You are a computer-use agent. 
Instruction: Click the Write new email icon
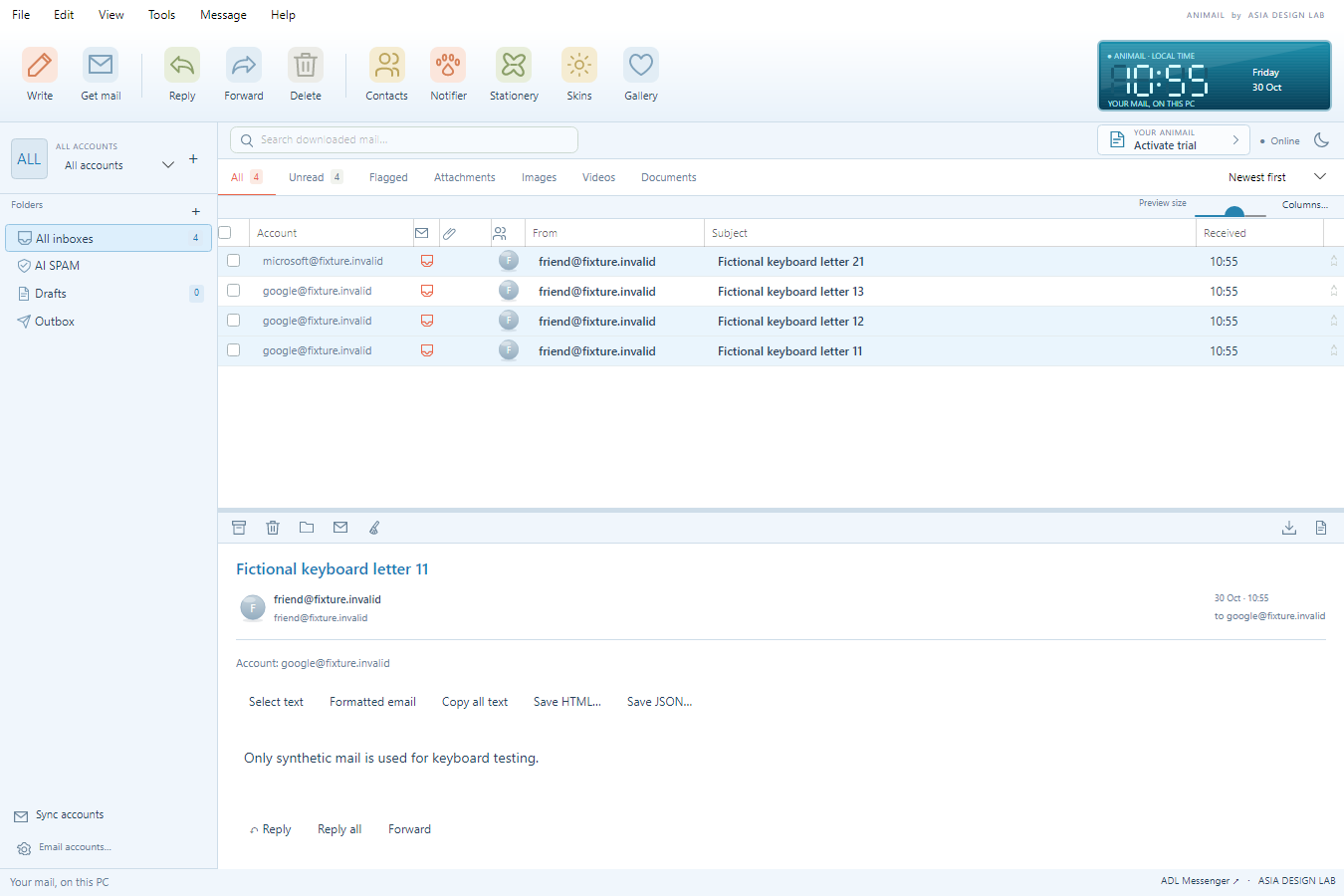pyautogui.click(x=40, y=66)
